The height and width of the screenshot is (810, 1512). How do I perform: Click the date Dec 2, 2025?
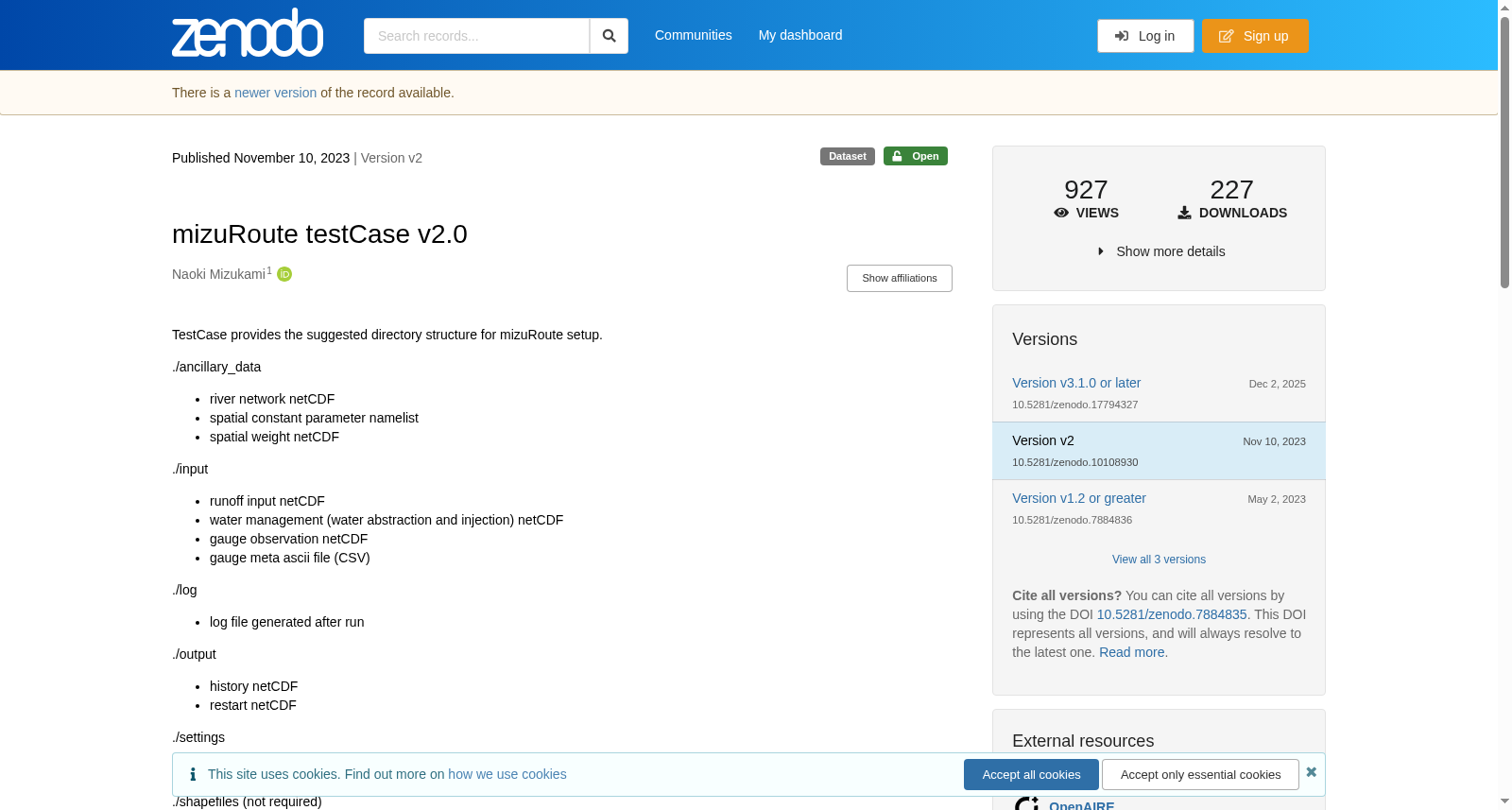pos(1277,384)
